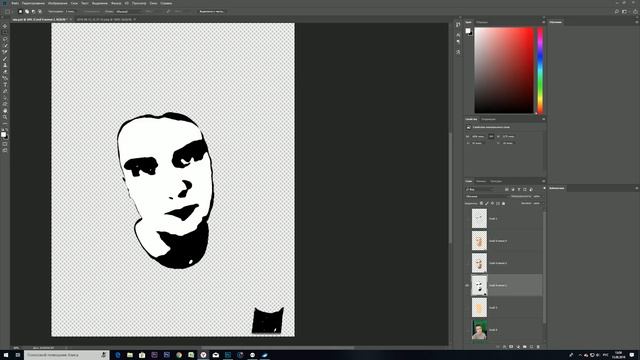This screenshot has height=360, width=640.
Task: Choose Subtract from Selection mode
Action: pyautogui.click(x=33, y=11)
